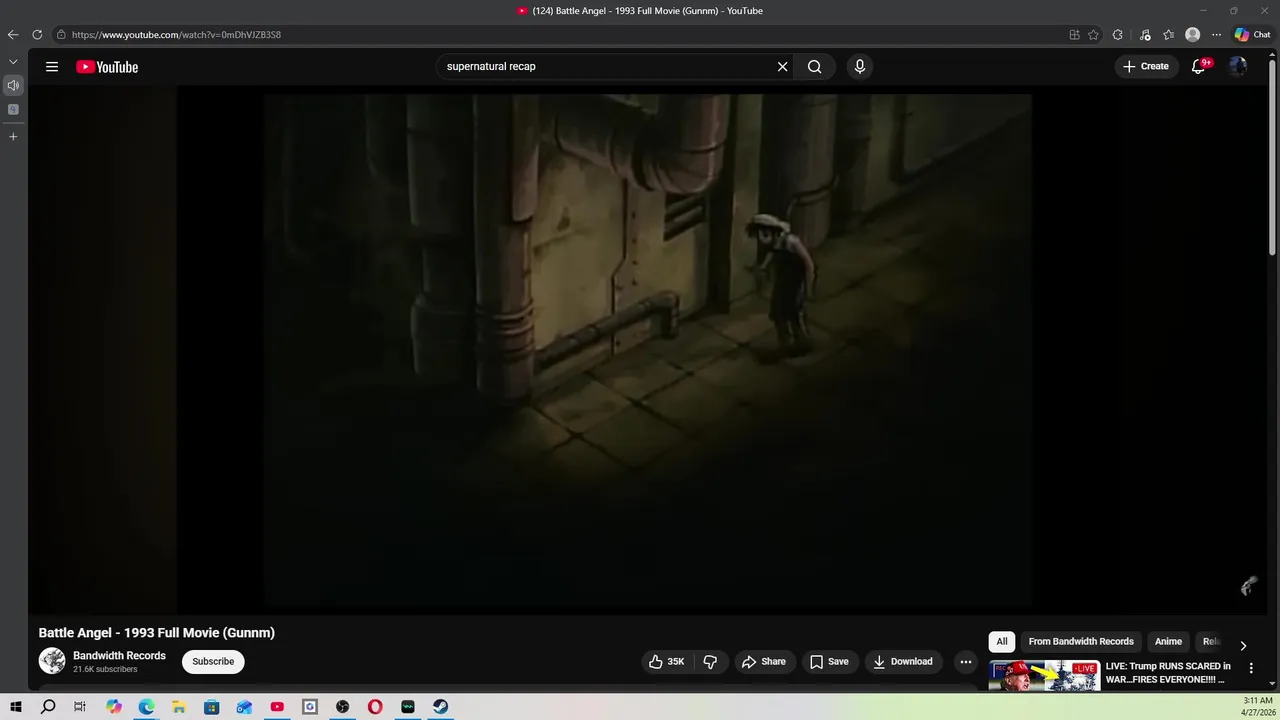View site info via the address bar lock
Screen dimensions: 1280x720
pyautogui.click(x=61, y=35)
